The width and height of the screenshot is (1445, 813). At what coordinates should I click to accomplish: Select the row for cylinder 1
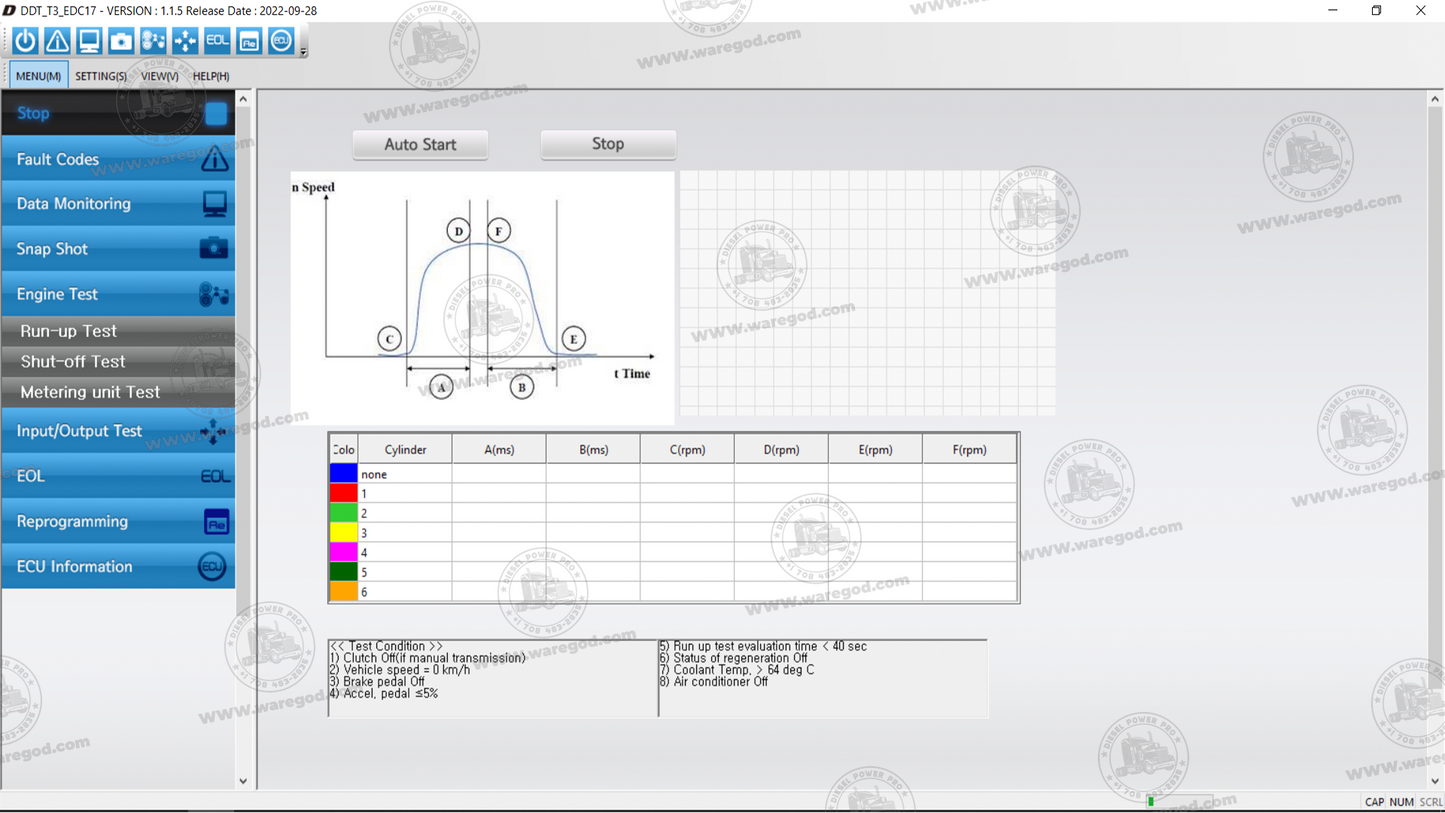pyautogui.click(x=400, y=493)
